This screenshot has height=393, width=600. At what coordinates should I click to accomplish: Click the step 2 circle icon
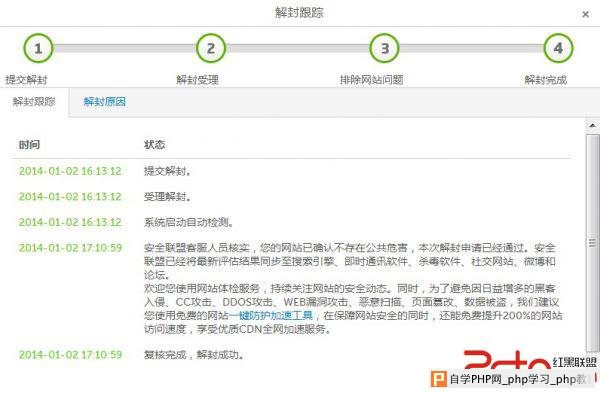(x=211, y=48)
